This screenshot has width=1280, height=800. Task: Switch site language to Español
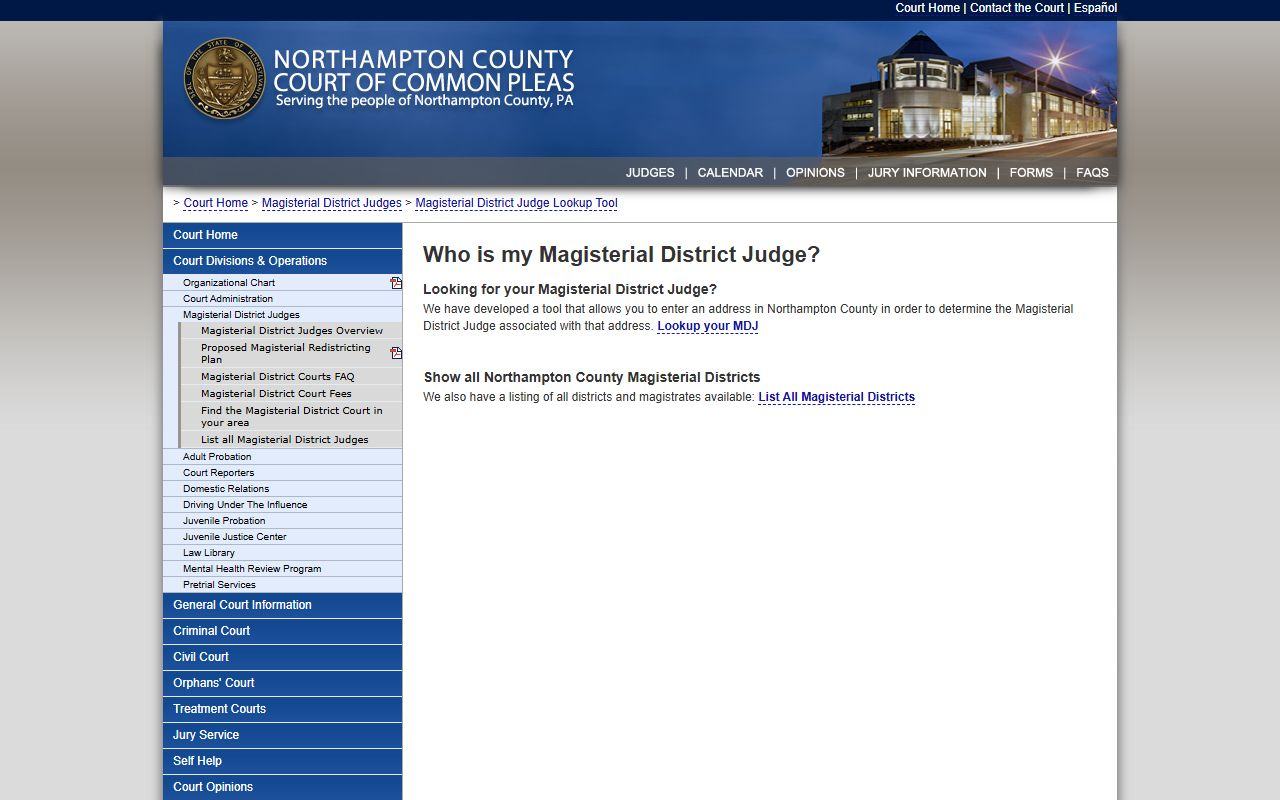tap(1095, 8)
